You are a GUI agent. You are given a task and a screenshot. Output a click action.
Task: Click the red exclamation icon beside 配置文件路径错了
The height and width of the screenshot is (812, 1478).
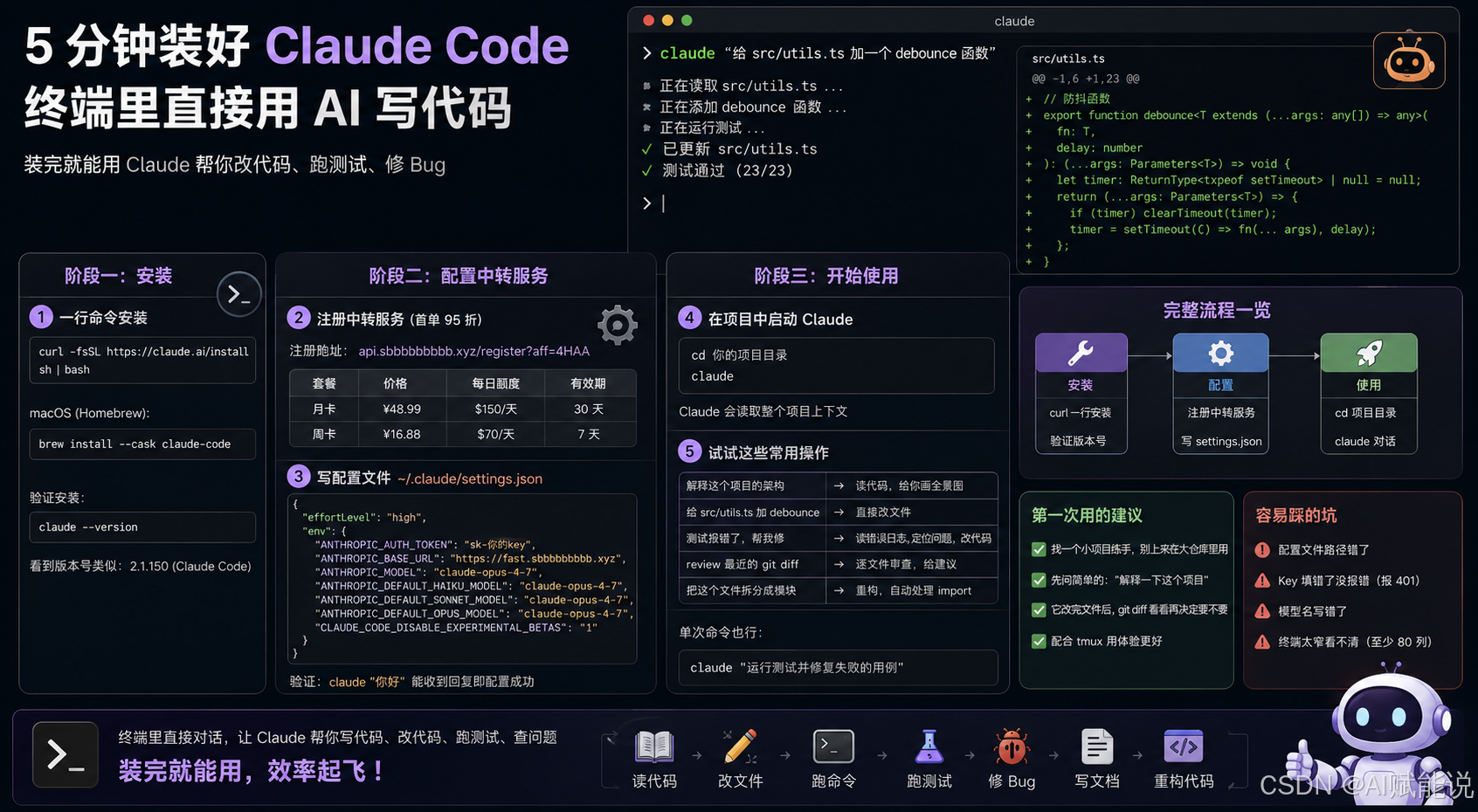tap(1262, 550)
